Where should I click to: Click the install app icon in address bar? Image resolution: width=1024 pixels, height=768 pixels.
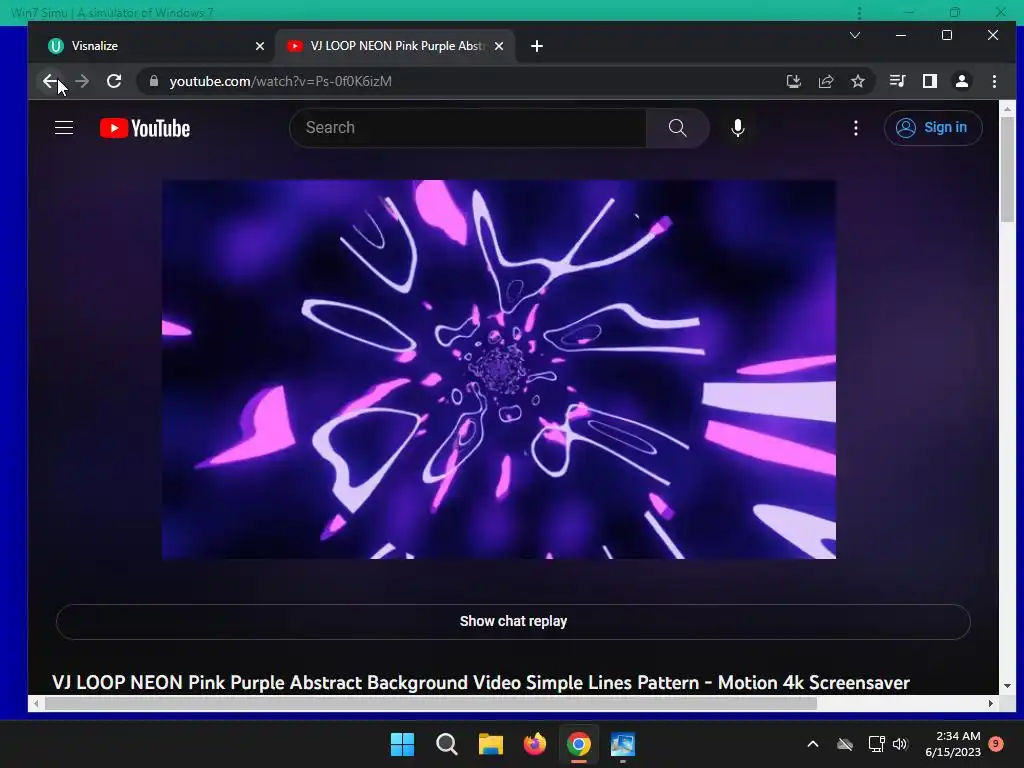pos(793,81)
